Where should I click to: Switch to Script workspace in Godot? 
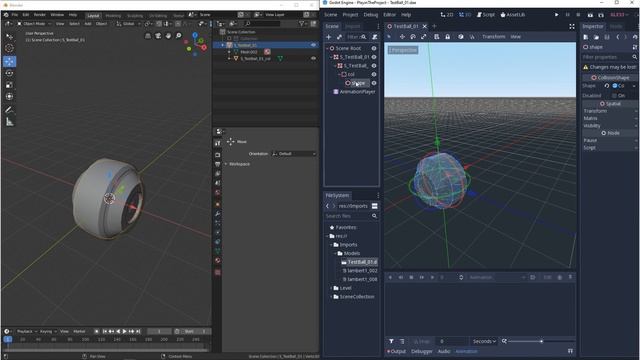point(486,15)
